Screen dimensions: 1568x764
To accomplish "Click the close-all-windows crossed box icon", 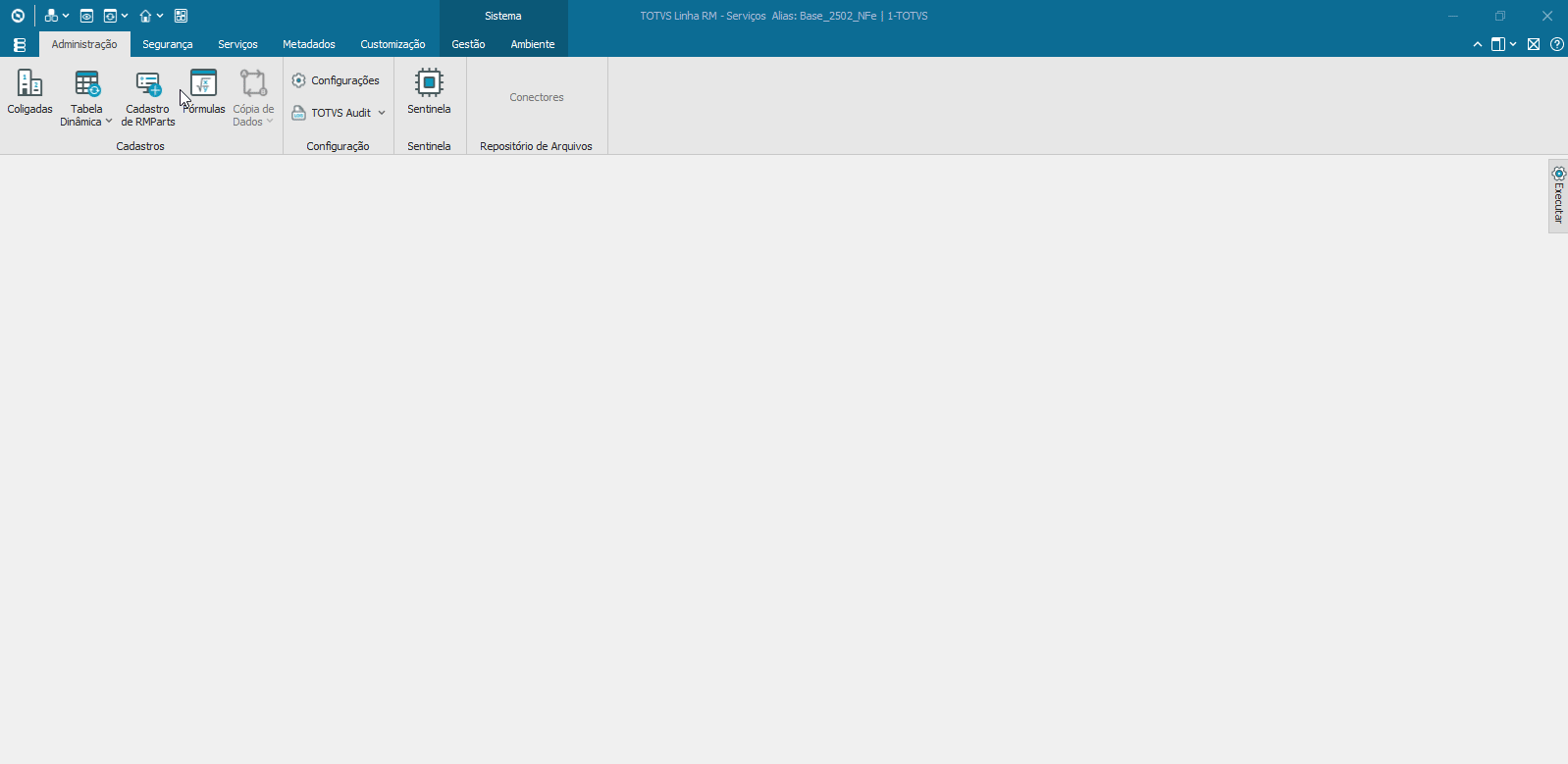I will [1534, 44].
